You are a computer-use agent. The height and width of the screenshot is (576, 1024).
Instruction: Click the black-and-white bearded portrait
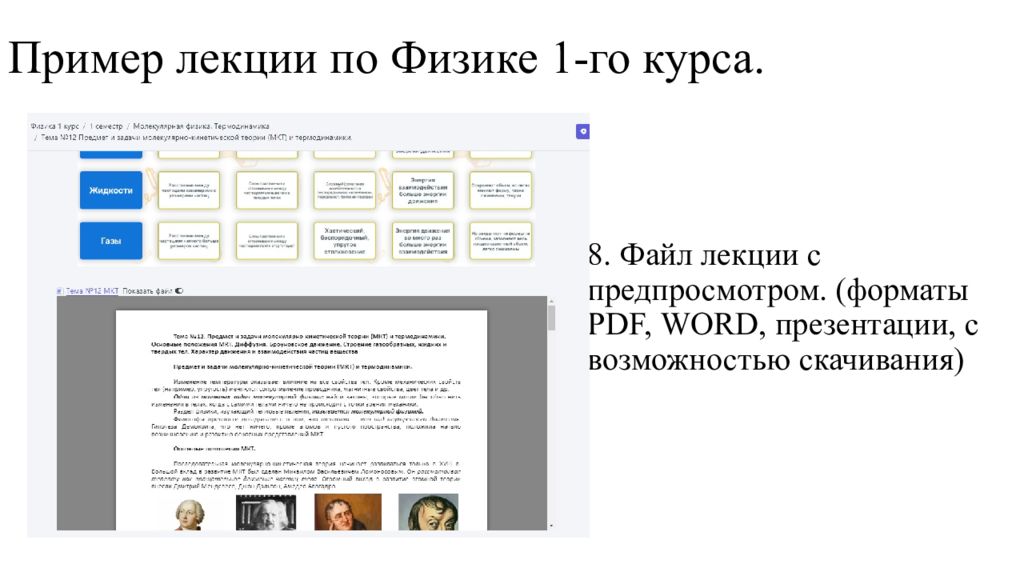(x=265, y=511)
